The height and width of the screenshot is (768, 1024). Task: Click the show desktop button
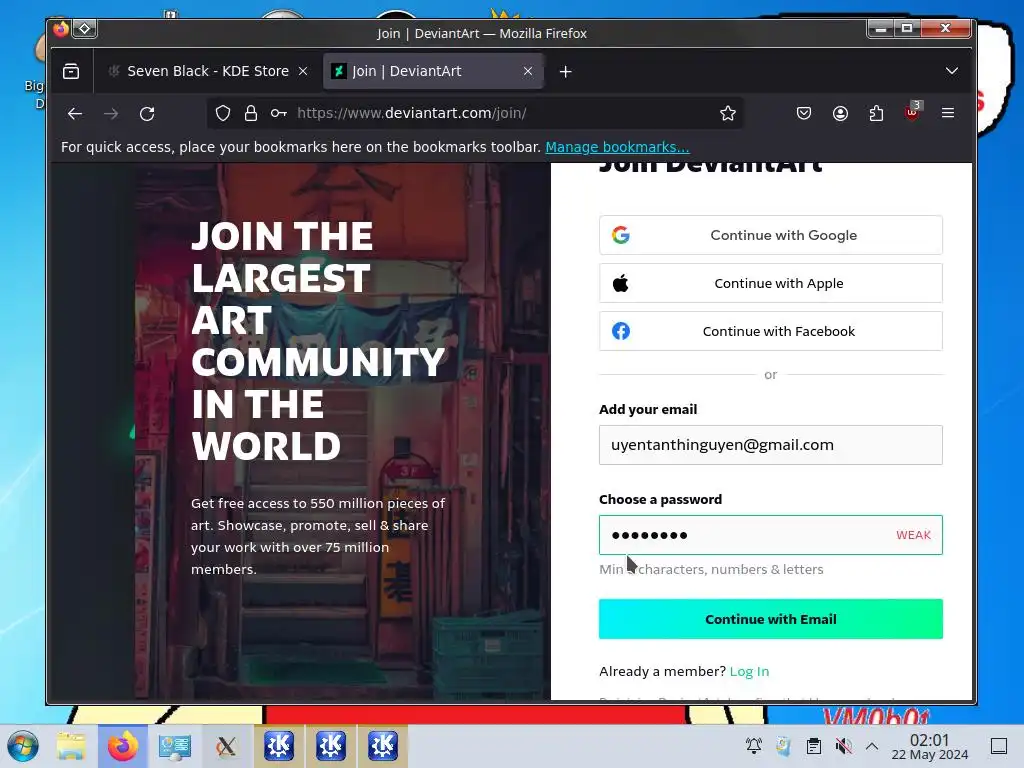[999, 746]
